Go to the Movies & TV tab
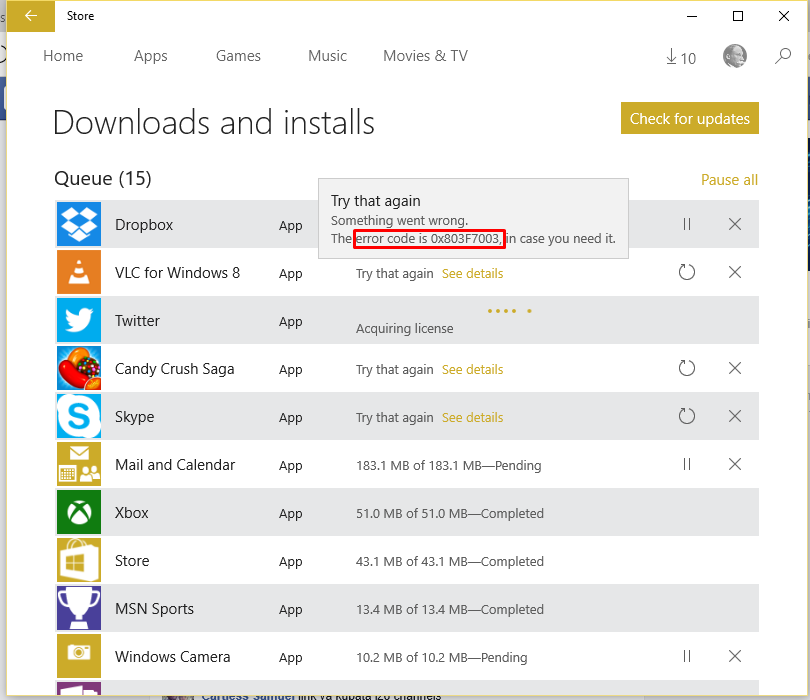The image size is (810, 700). (425, 56)
